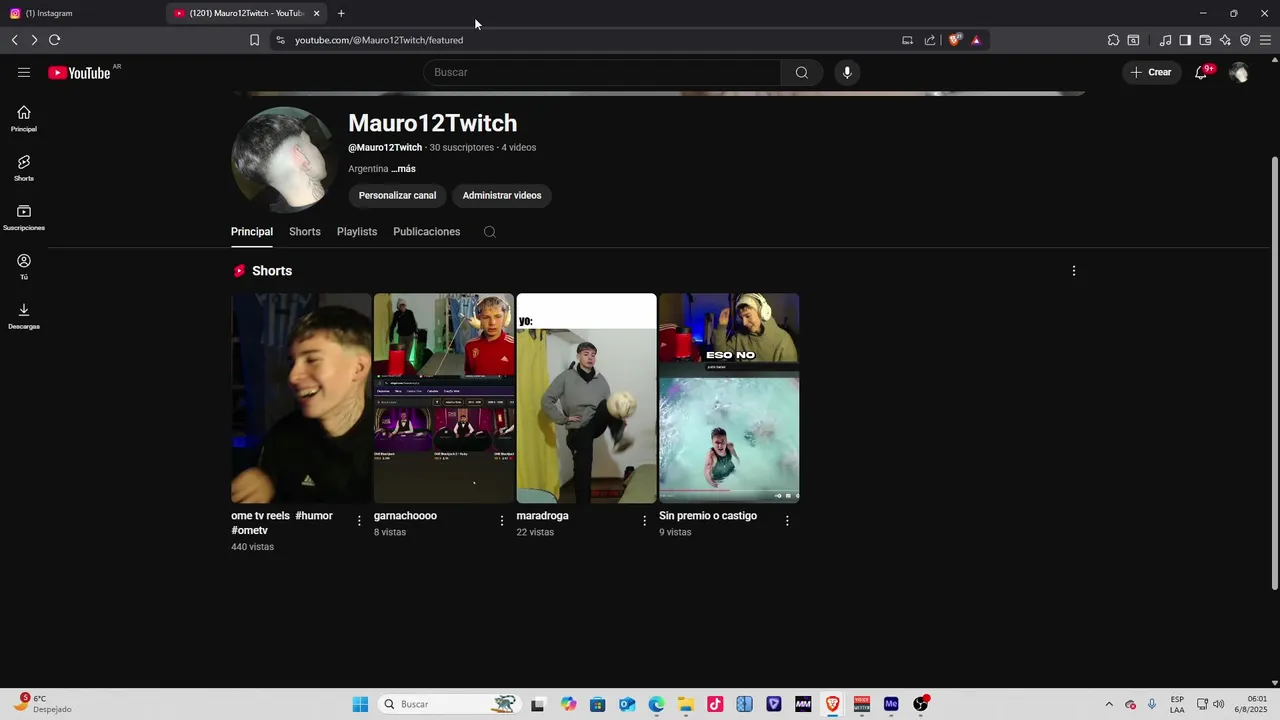1280x720 pixels.
Task: Go forward to the next page
Action: [34, 40]
